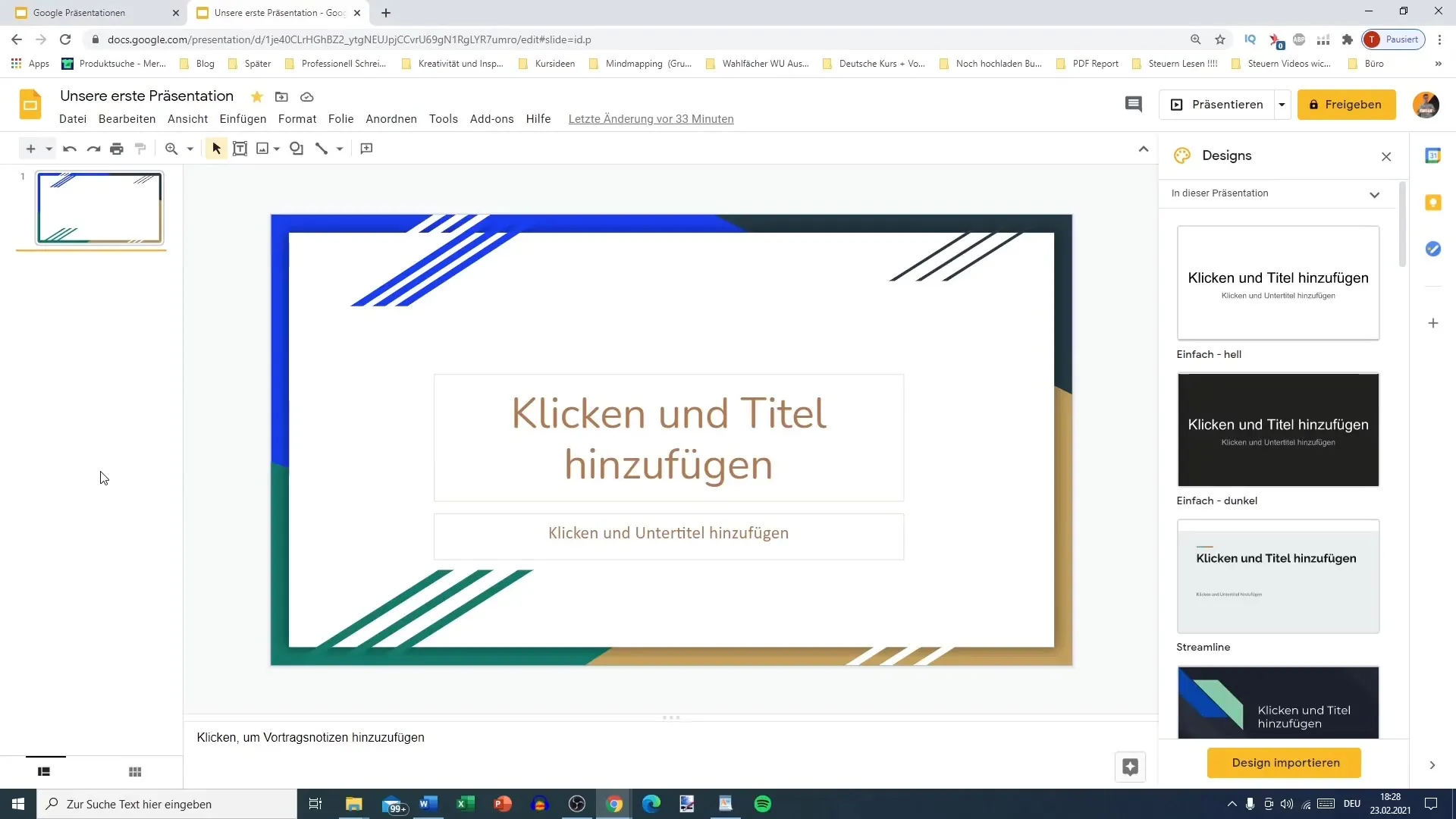Screen dimensions: 1456x819
Task: Open the Einfügen menu
Action: (x=243, y=118)
